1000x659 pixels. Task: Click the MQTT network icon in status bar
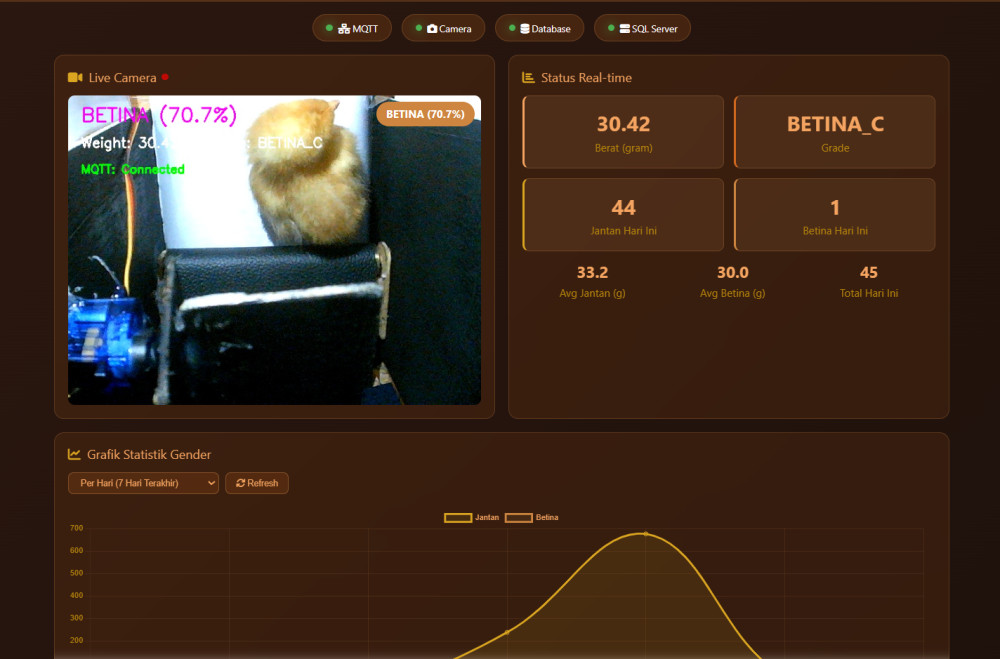344,29
